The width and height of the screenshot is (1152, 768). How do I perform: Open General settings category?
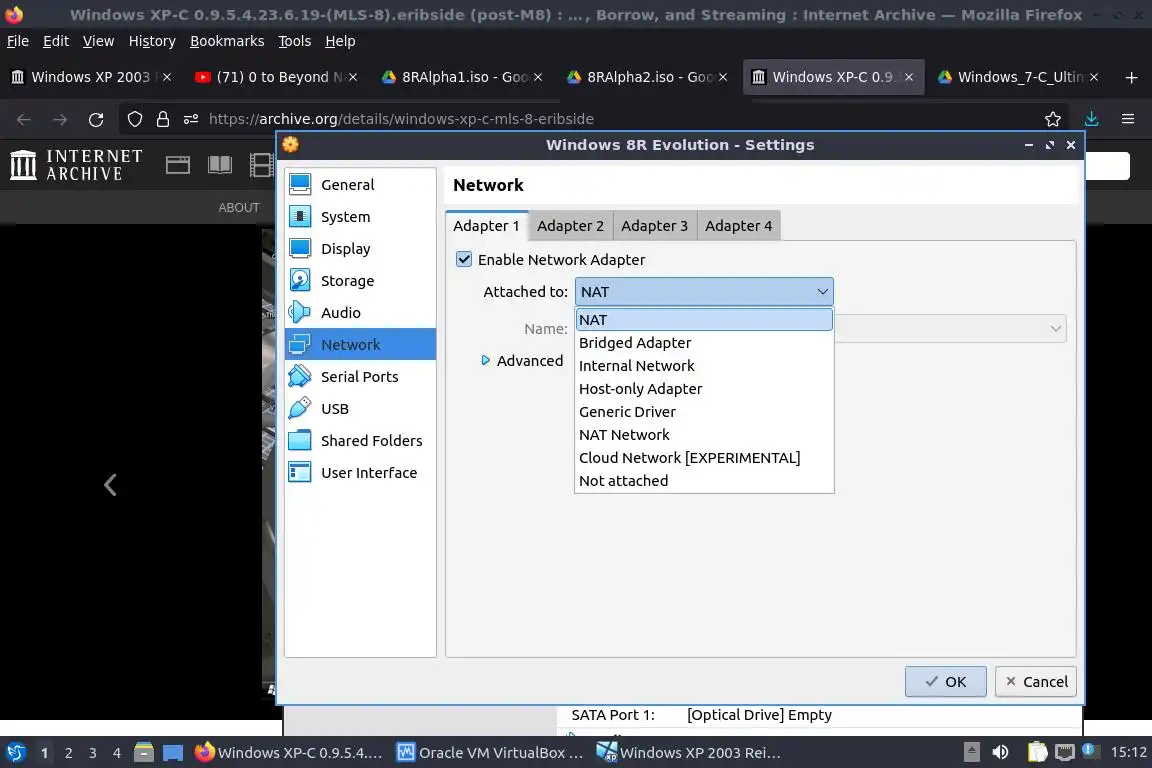tap(360, 184)
